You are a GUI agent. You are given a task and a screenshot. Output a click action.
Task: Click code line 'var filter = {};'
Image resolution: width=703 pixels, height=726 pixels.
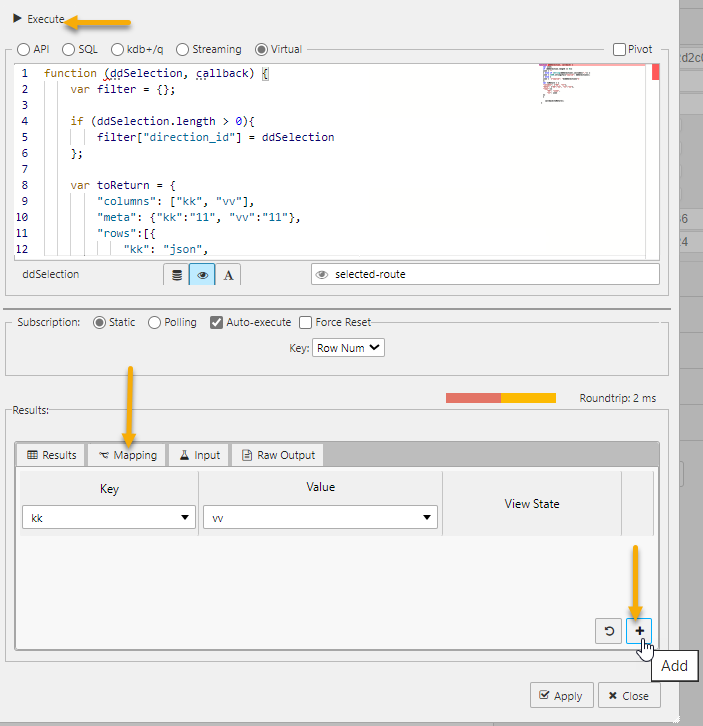(x=123, y=89)
